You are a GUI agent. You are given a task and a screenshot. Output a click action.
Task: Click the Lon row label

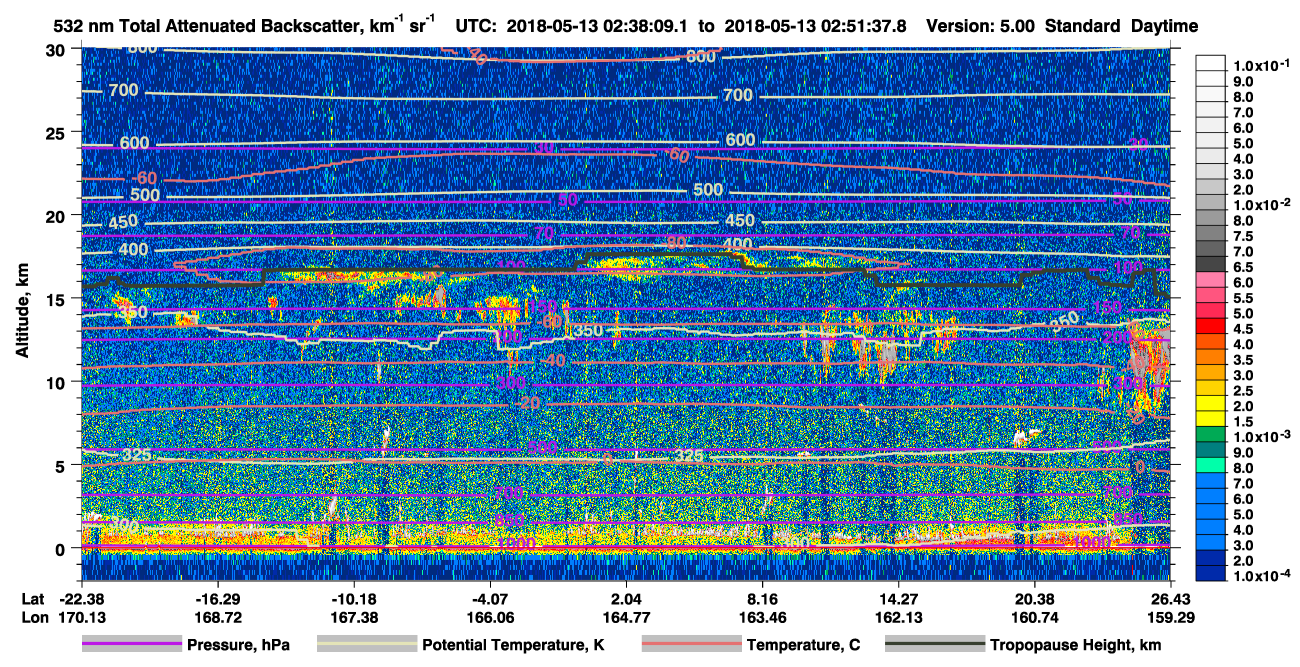pyautogui.click(x=34, y=618)
